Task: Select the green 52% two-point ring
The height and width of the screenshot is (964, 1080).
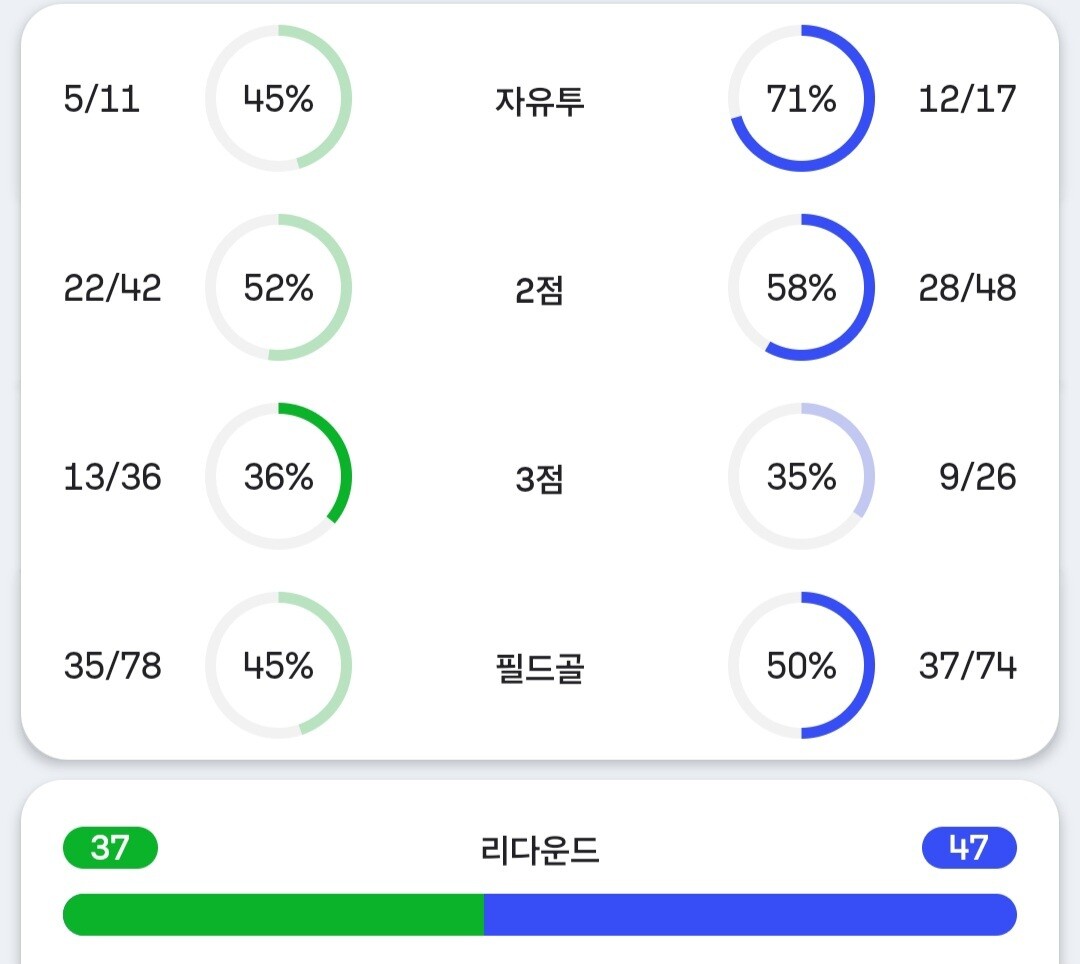Action: [278, 288]
